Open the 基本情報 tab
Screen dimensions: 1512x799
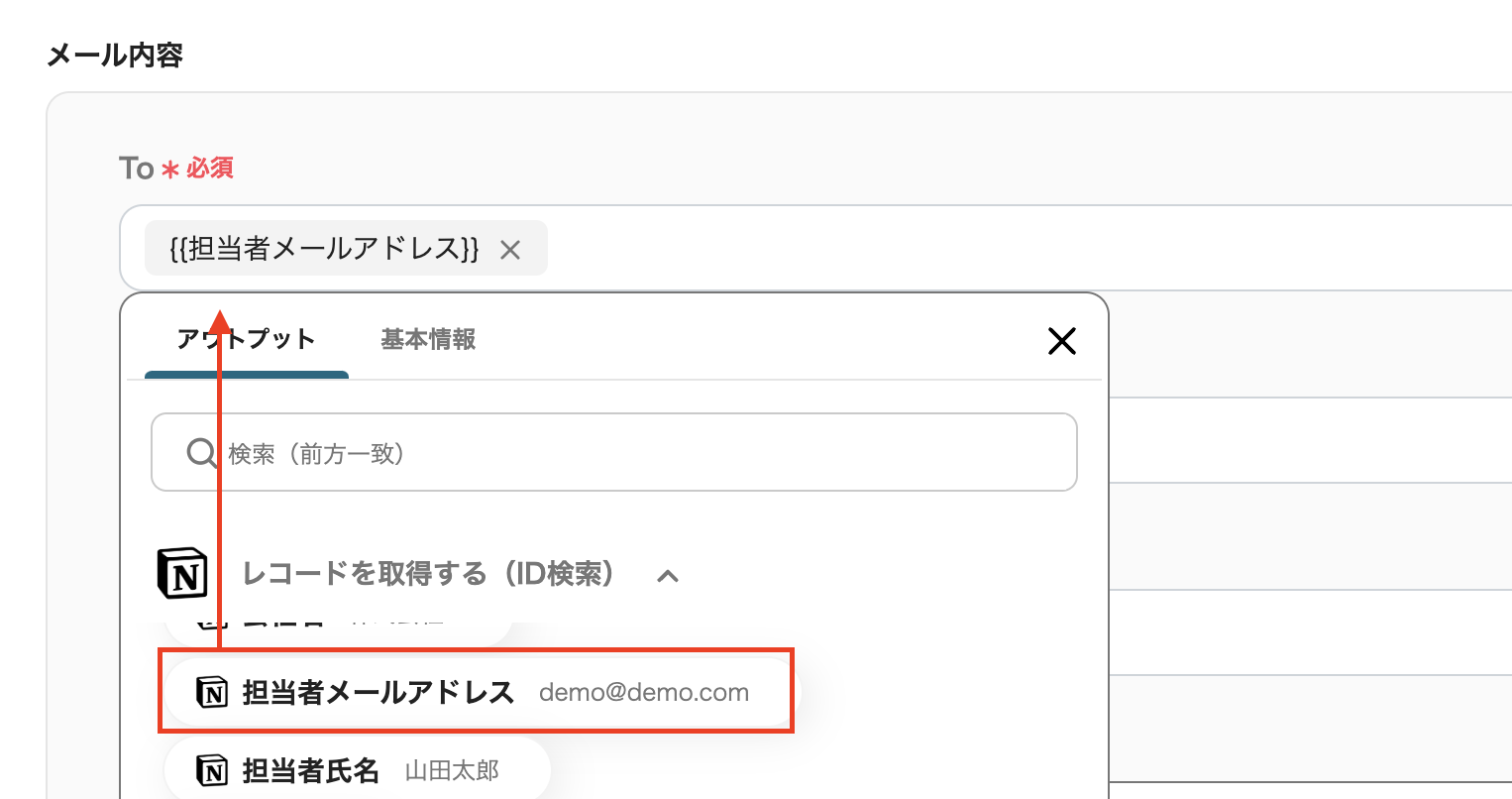coord(428,339)
